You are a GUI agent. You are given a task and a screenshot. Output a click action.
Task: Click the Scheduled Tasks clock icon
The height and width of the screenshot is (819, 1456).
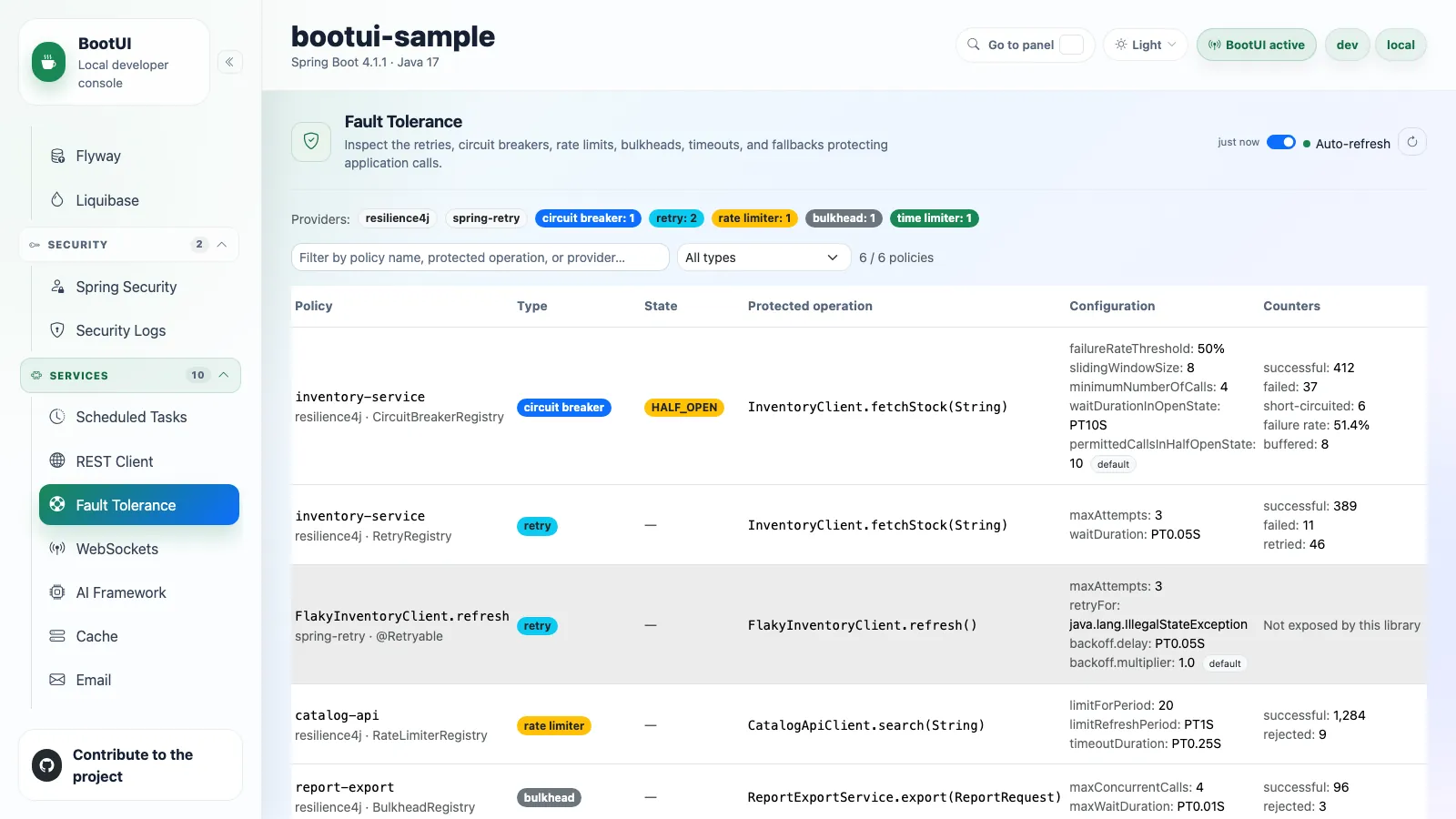[x=57, y=417]
